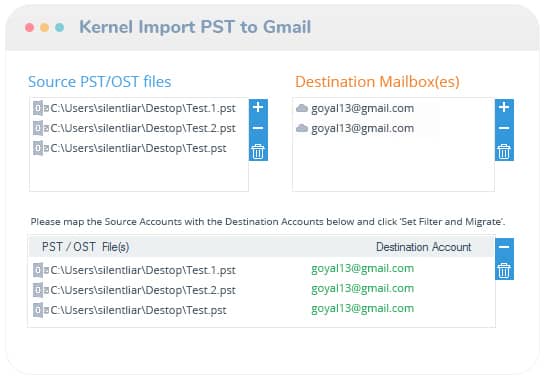Click the Destination Account column header
545x380 pixels.
[424, 247]
